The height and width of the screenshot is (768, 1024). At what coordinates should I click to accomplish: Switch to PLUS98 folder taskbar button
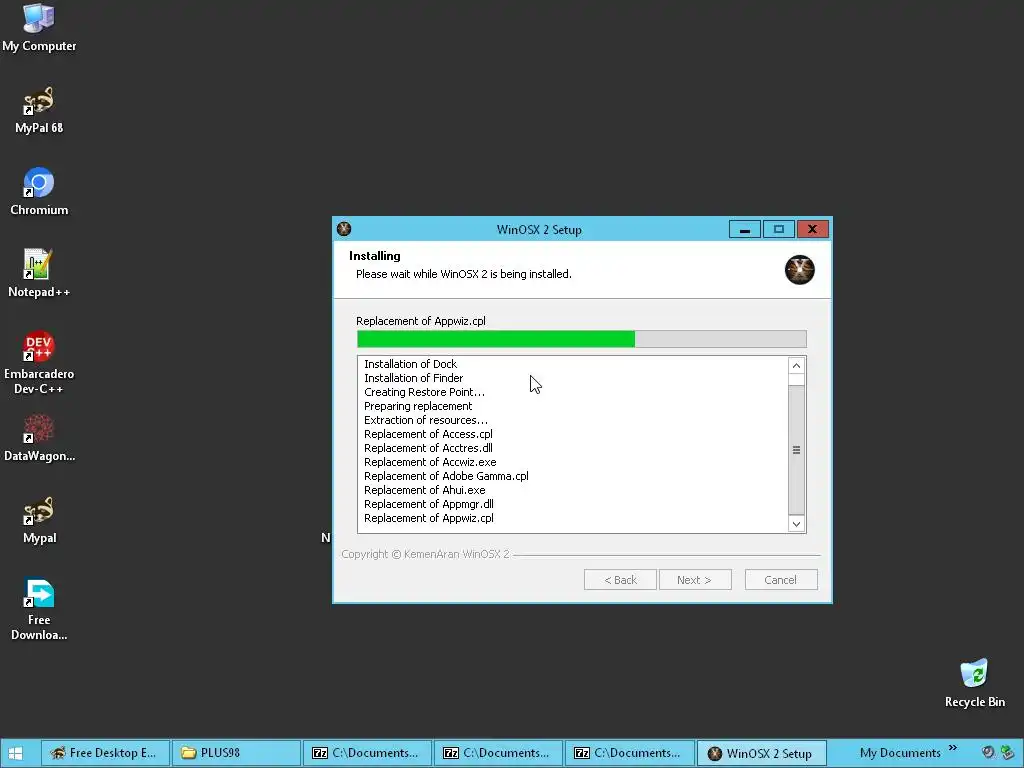[x=236, y=753]
